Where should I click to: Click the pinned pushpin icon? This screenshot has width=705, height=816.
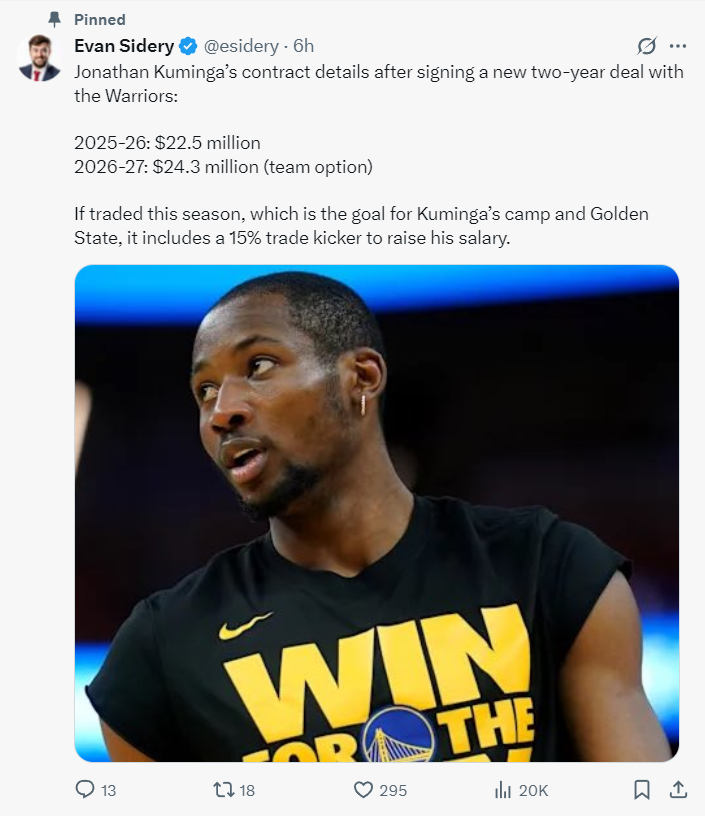point(54,20)
